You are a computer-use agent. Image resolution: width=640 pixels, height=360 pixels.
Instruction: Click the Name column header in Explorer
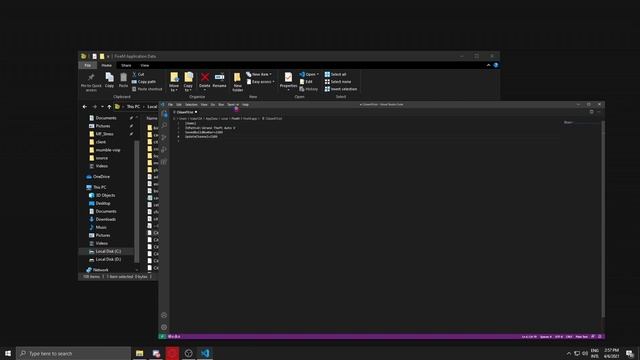[152, 118]
